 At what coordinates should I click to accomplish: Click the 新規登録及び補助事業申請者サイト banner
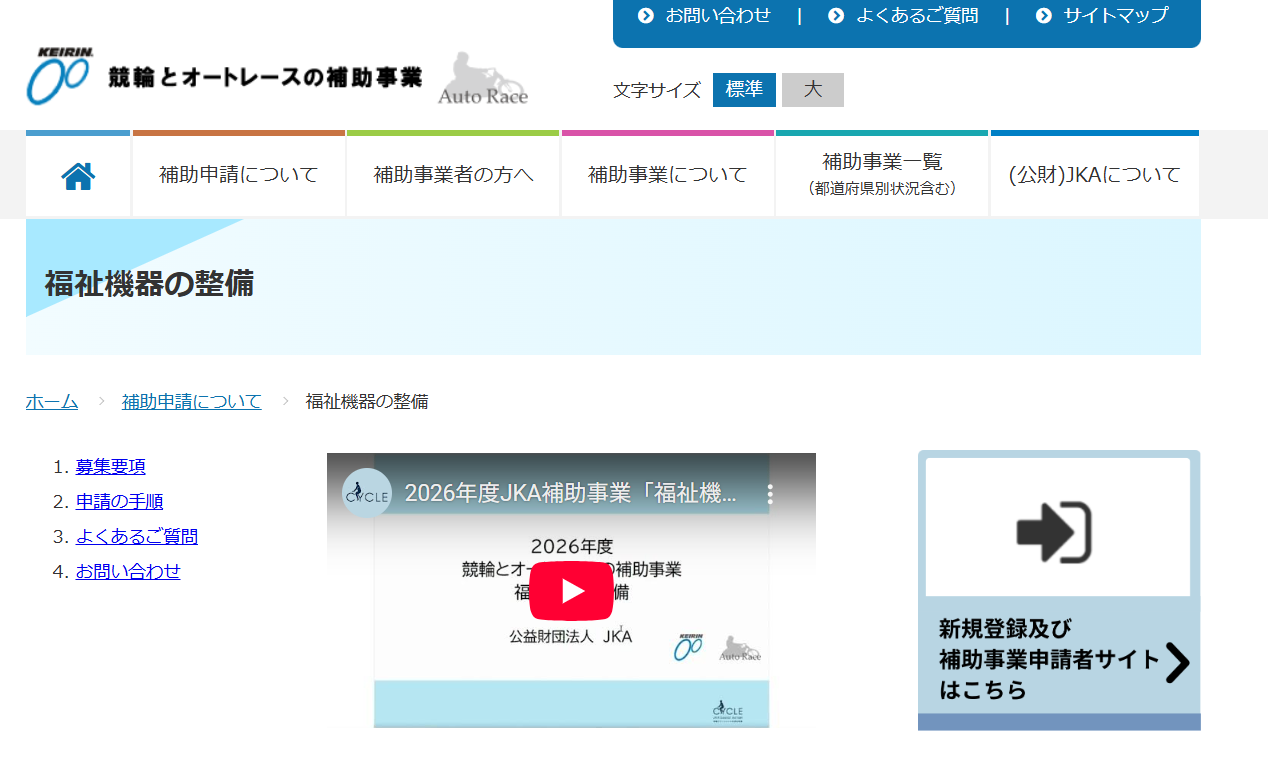[1057, 590]
